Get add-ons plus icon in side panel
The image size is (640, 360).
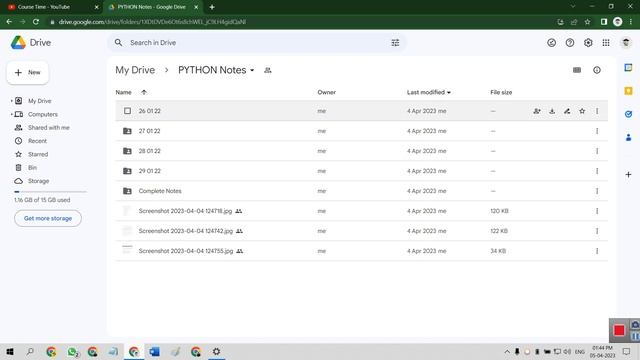628,175
